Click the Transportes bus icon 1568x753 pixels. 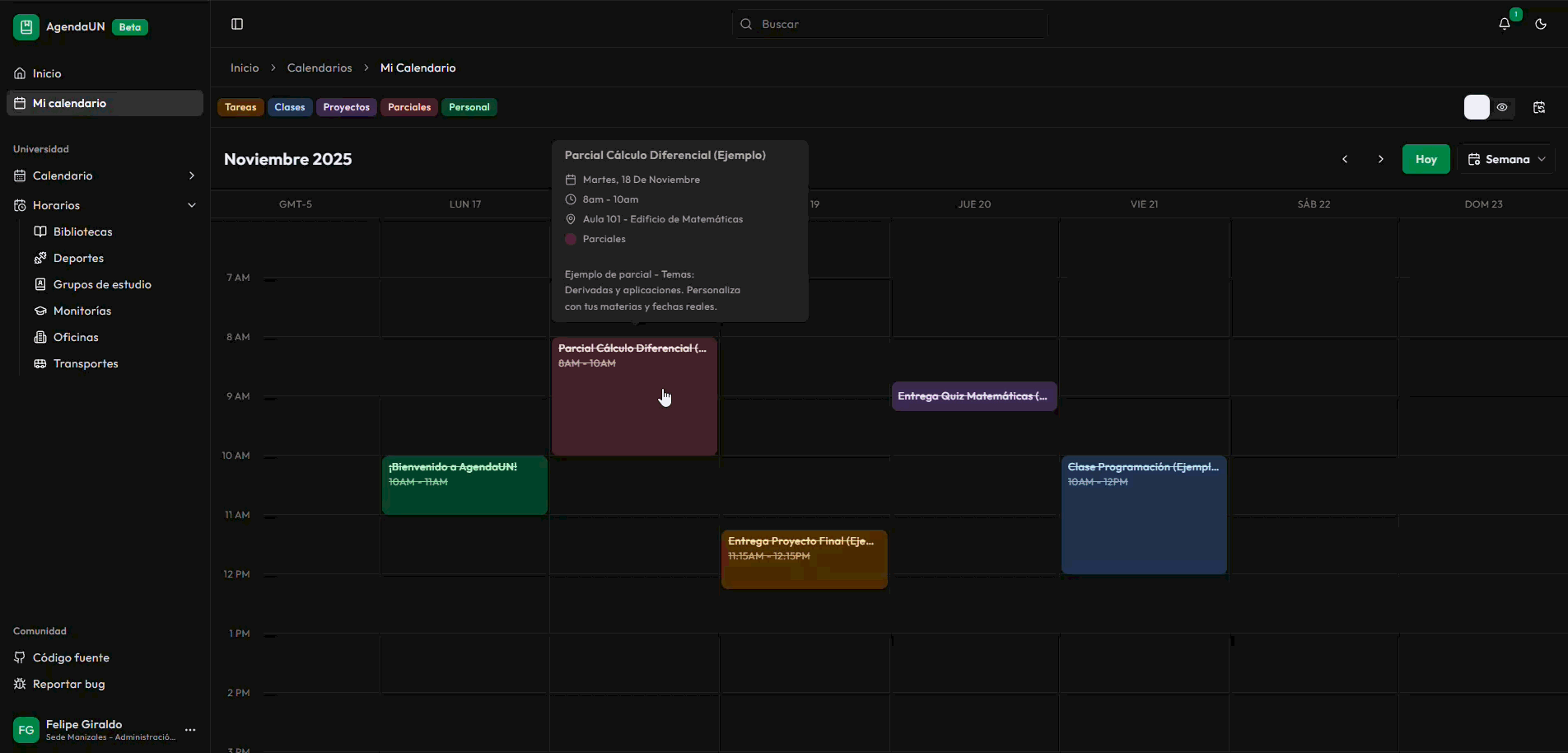[x=40, y=363]
